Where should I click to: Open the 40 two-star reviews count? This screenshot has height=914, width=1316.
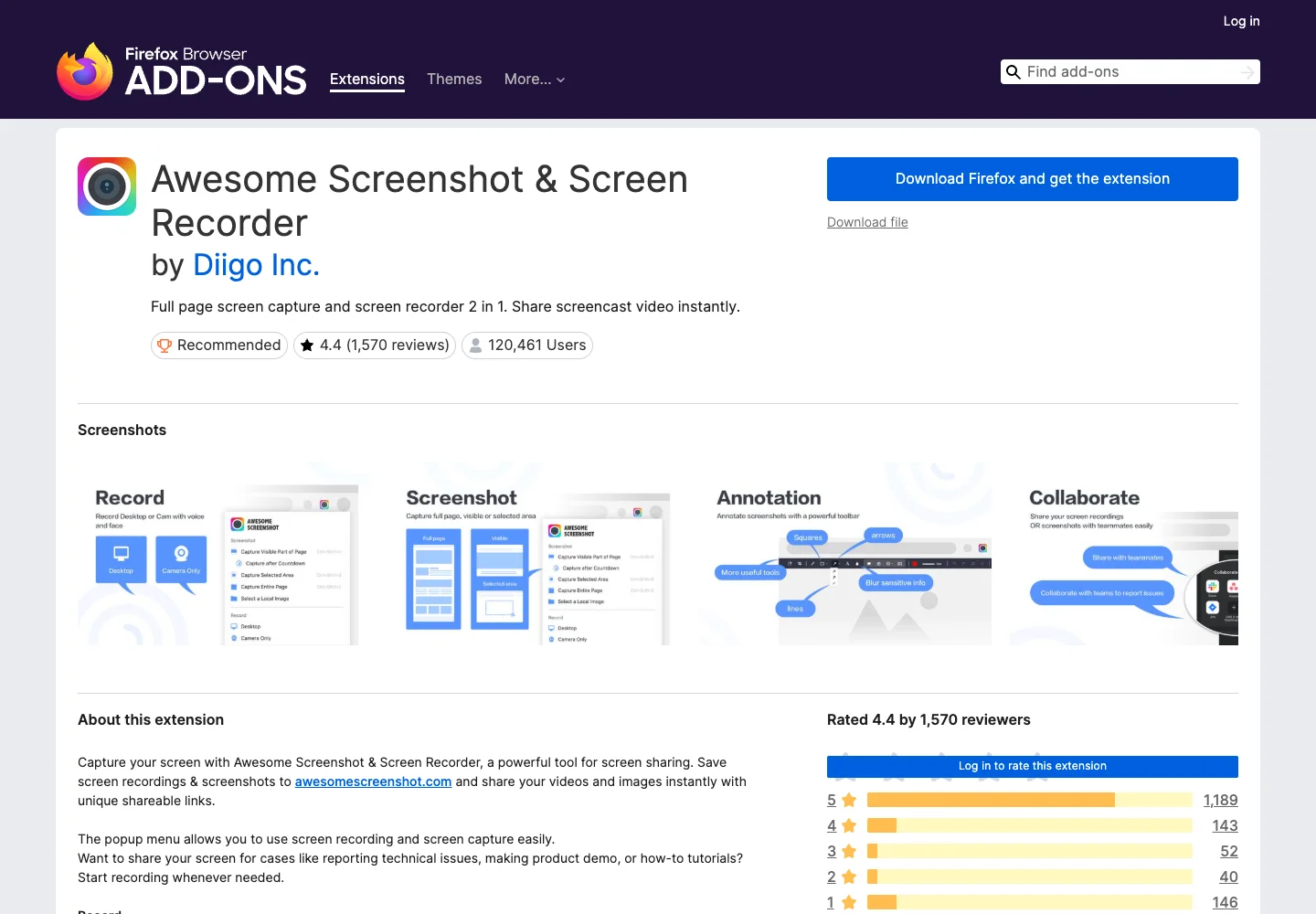[x=1229, y=877]
